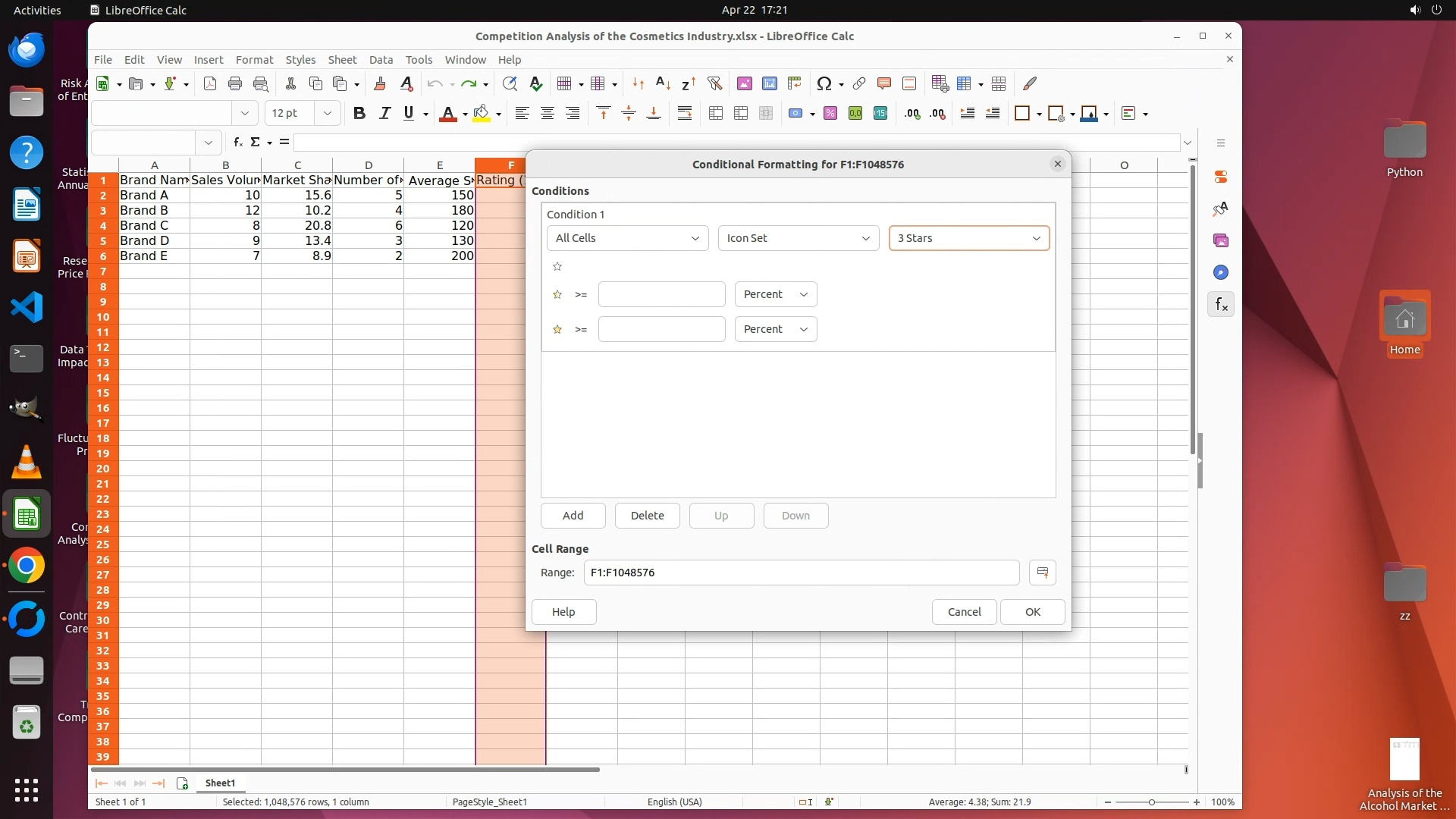Open the 3 Stars icon set dropdown
Viewport: 1456px width, 819px height.
[x=968, y=238]
